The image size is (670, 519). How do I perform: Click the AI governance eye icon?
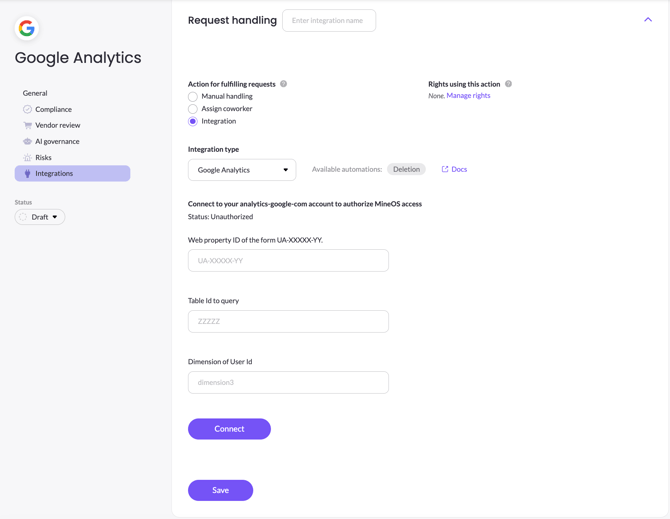[27, 141]
